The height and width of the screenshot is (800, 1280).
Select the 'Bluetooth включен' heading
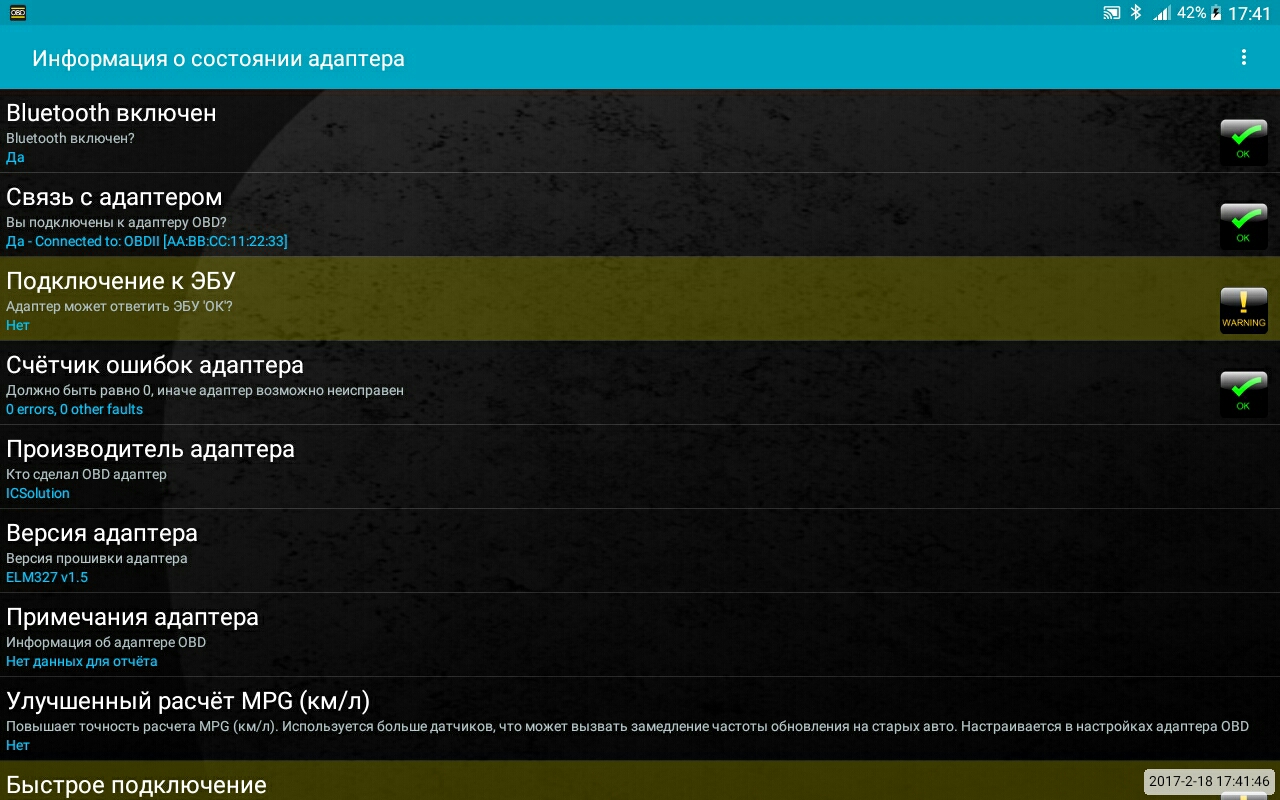[x=111, y=113]
